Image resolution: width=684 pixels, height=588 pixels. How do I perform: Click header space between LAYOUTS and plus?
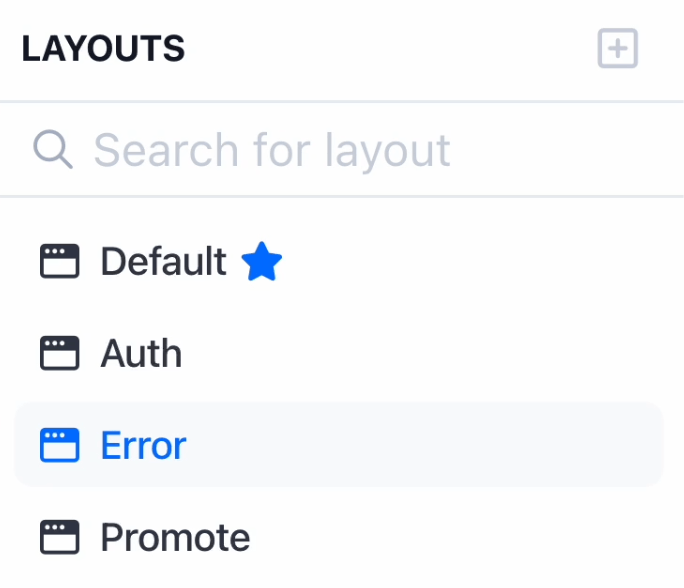tap(390, 49)
